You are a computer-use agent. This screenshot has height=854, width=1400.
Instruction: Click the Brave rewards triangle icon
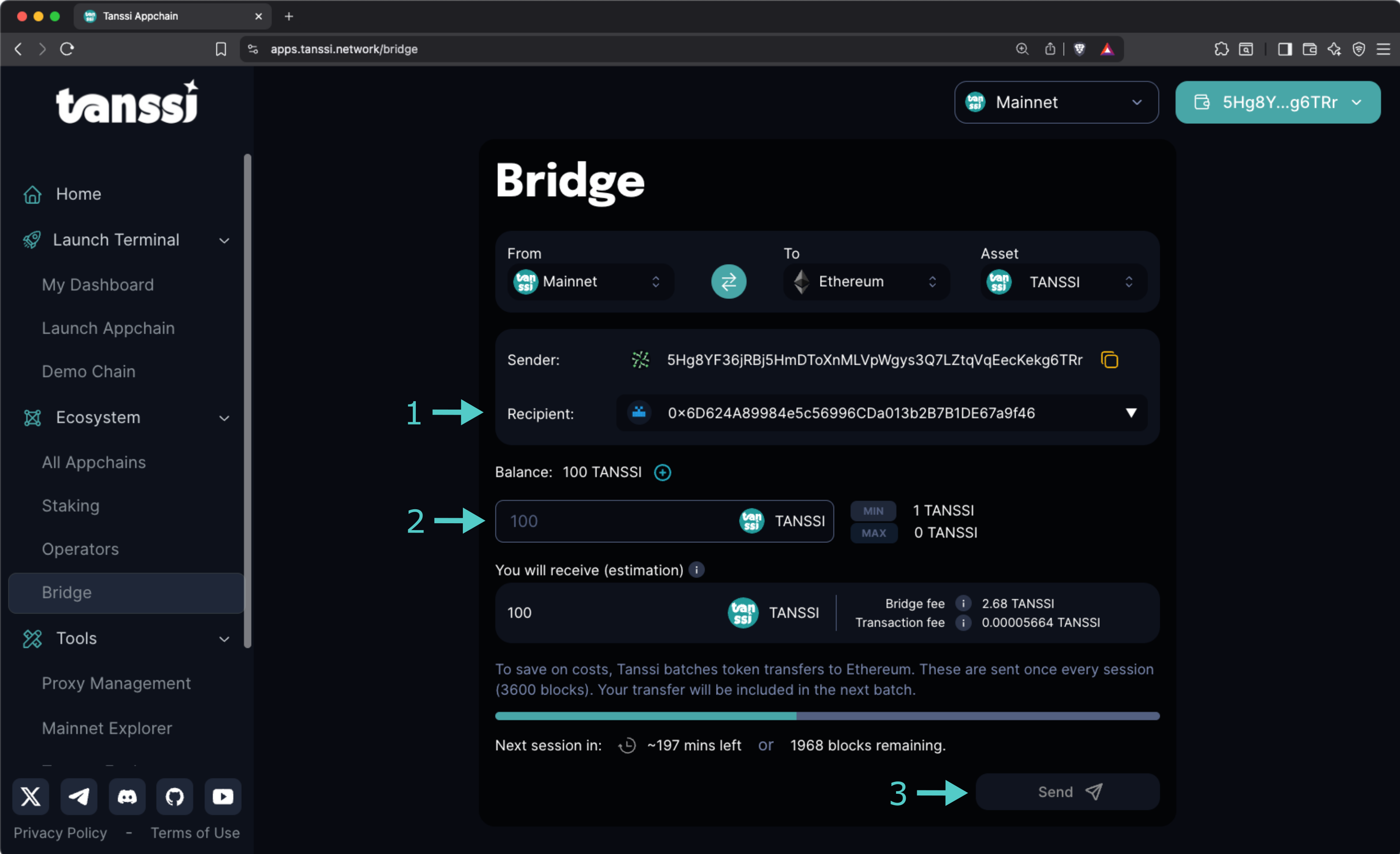pos(1107,49)
